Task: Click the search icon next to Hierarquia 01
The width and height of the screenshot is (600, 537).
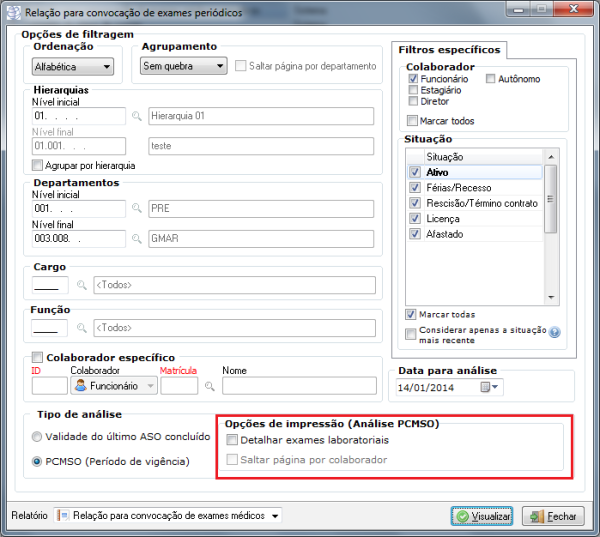Action: click(x=136, y=116)
